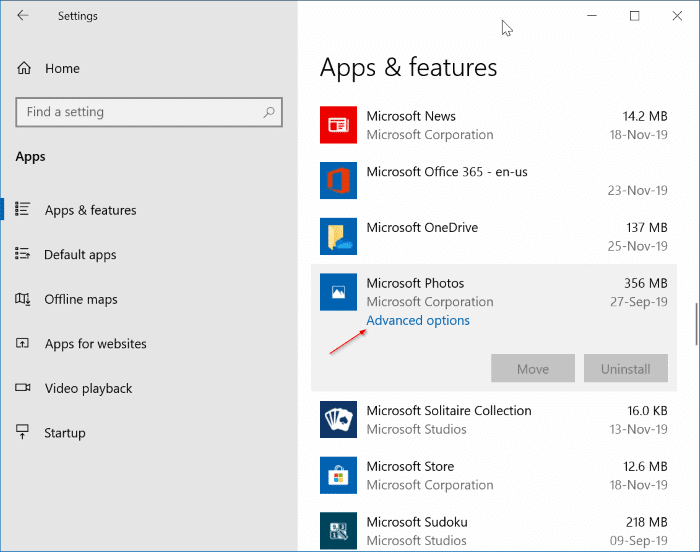This screenshot has height=552, width=700.
Task: Click the 12.6 MB size value
Action: click(646, 467)
